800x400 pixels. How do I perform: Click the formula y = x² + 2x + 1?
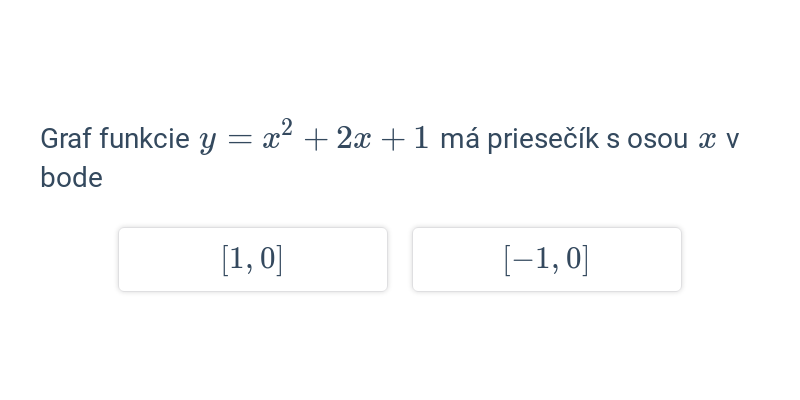coord(314,137)
